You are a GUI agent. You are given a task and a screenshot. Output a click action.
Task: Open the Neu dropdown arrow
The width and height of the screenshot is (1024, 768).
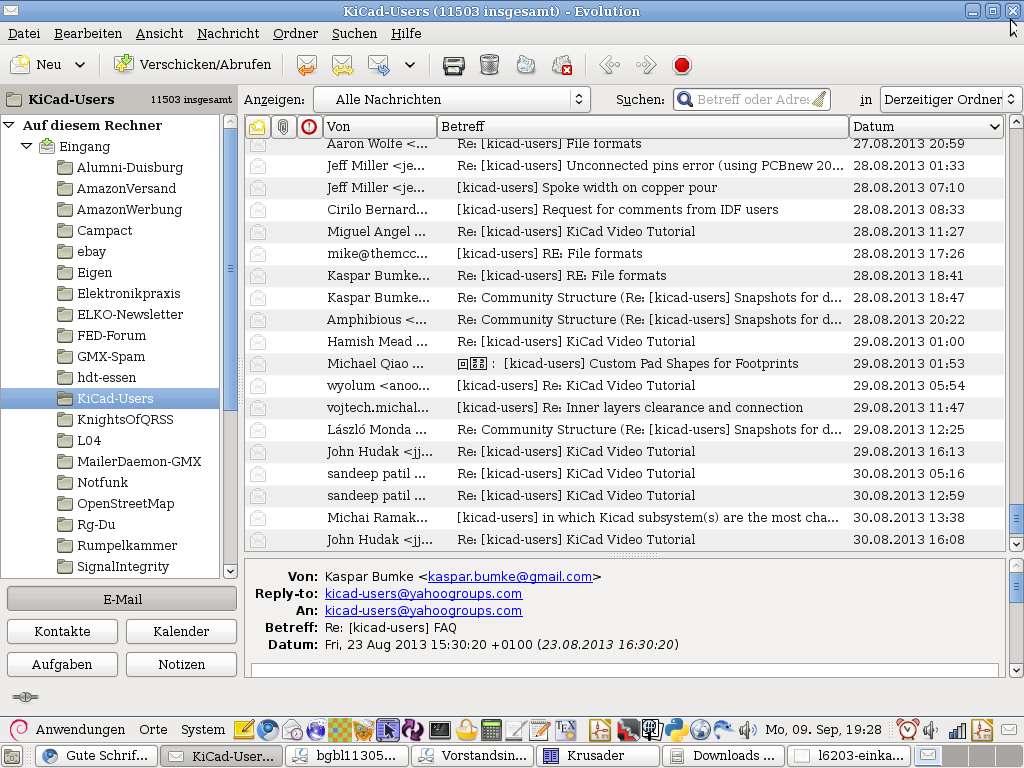[x=80, y=65]
